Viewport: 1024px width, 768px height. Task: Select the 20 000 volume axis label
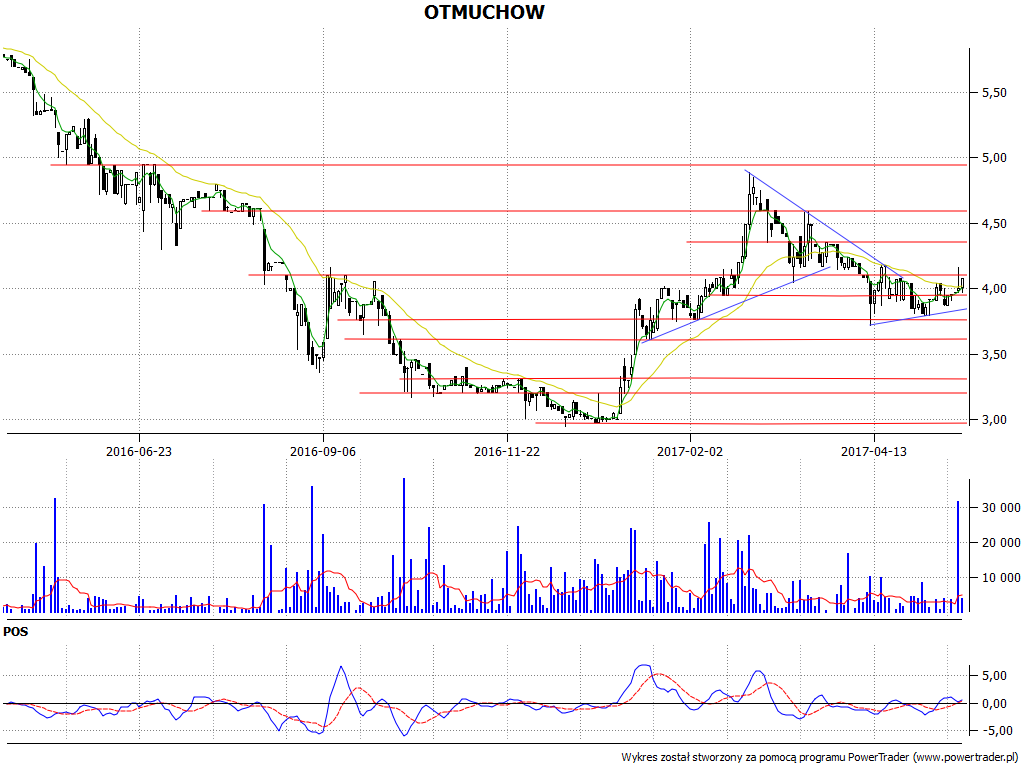click(1000, 543)
